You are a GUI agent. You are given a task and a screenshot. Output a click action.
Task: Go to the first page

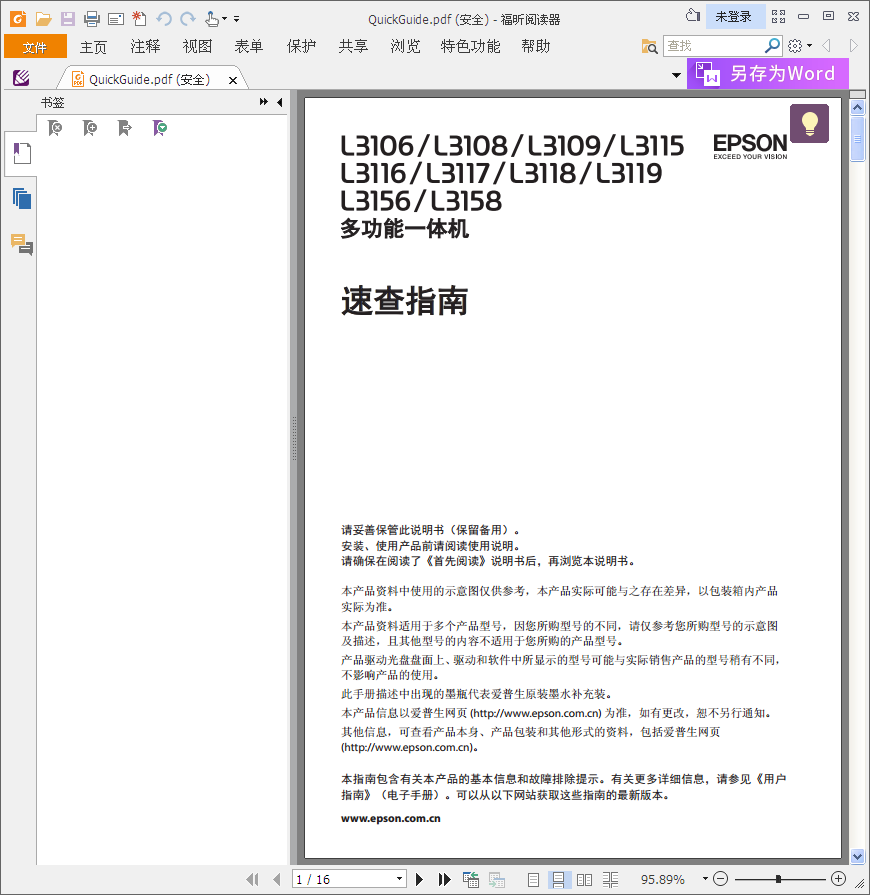coord(252,880)
